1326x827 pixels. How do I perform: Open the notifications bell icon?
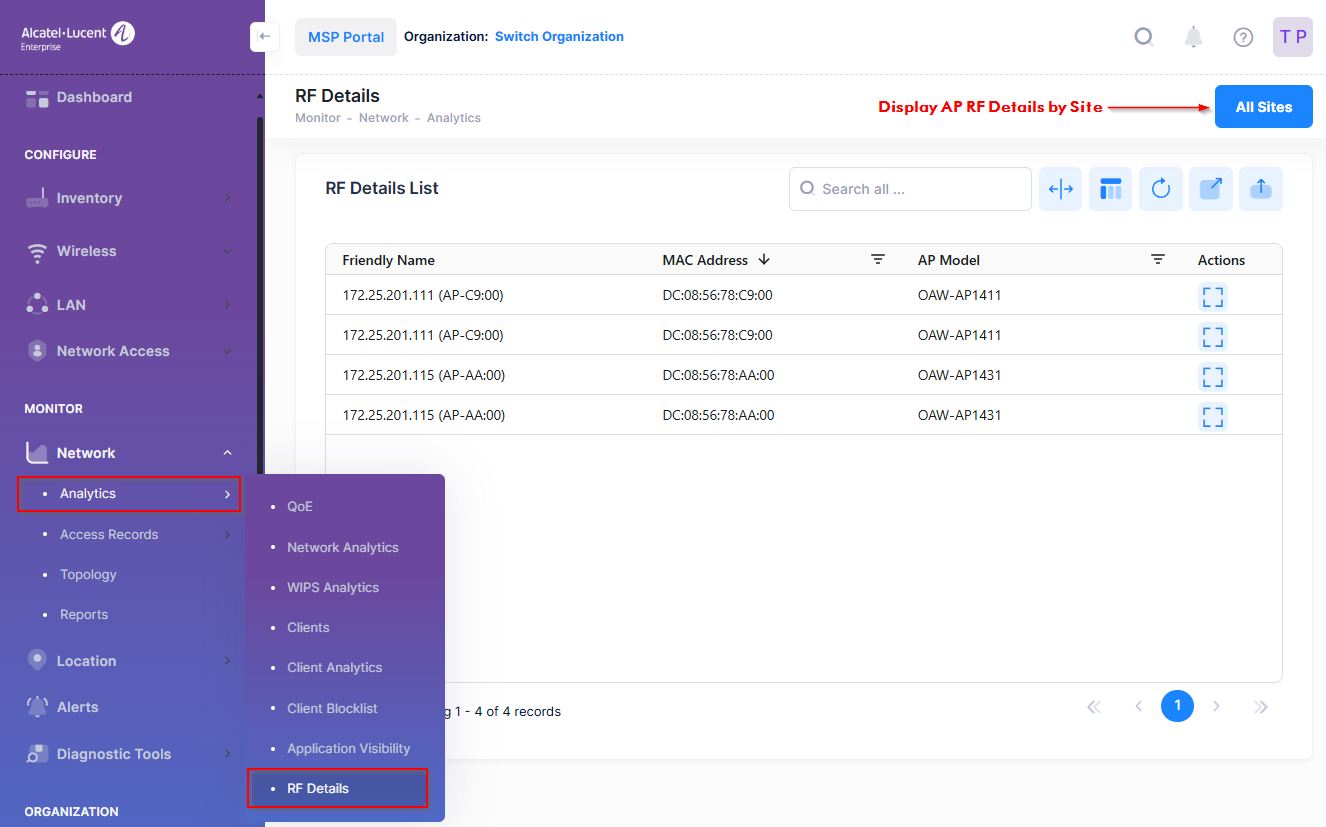(1193, 37)
